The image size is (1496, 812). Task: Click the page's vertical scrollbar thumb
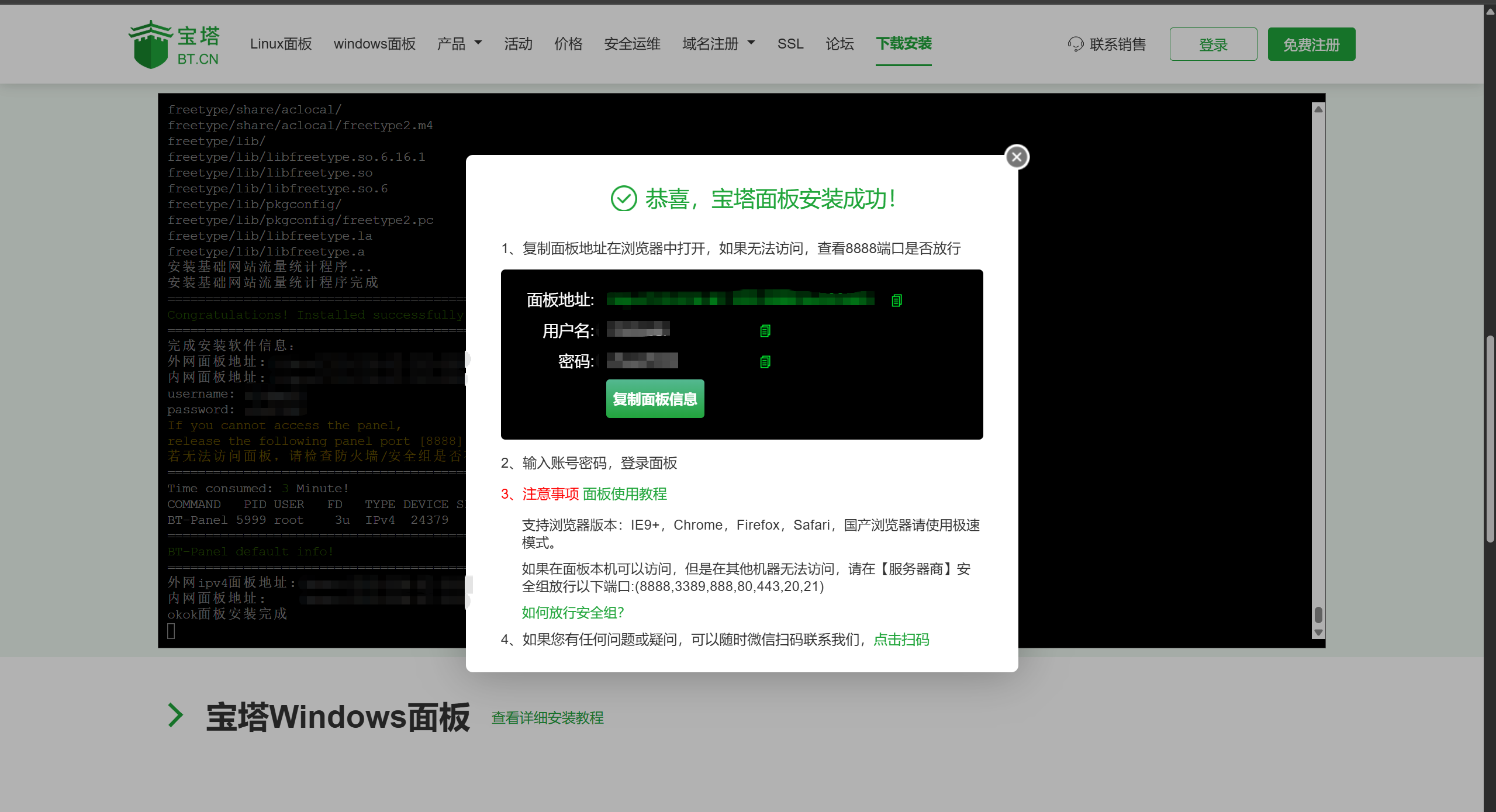(1490, 438)
